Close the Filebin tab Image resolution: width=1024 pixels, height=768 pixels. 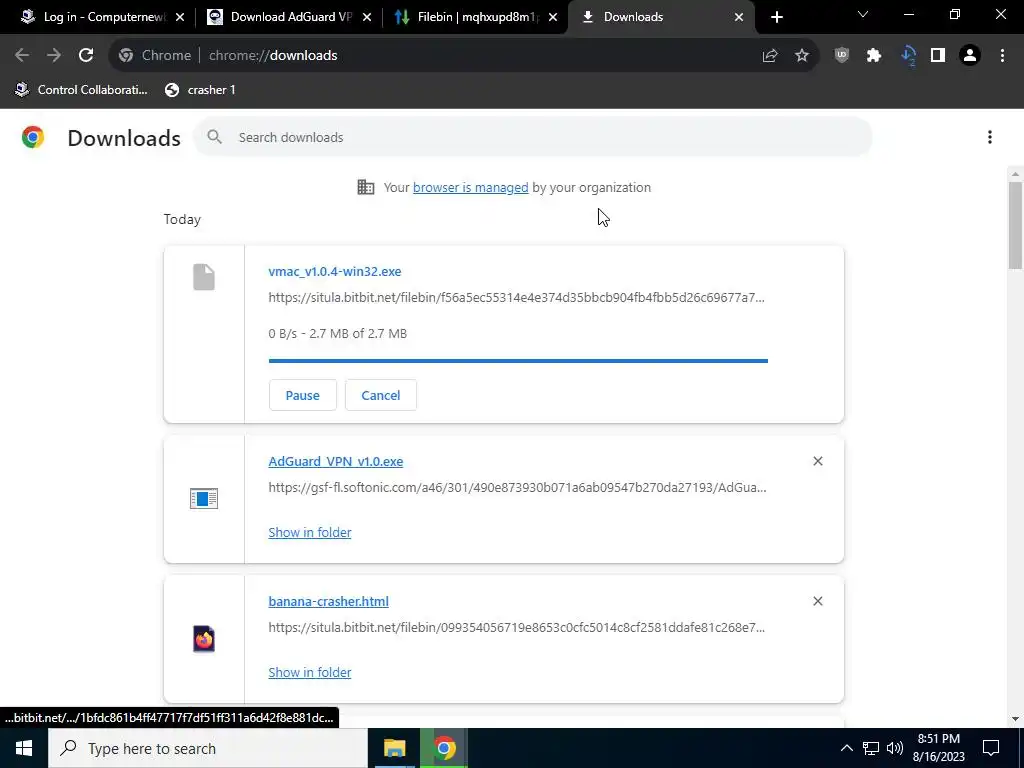point(553,17)
